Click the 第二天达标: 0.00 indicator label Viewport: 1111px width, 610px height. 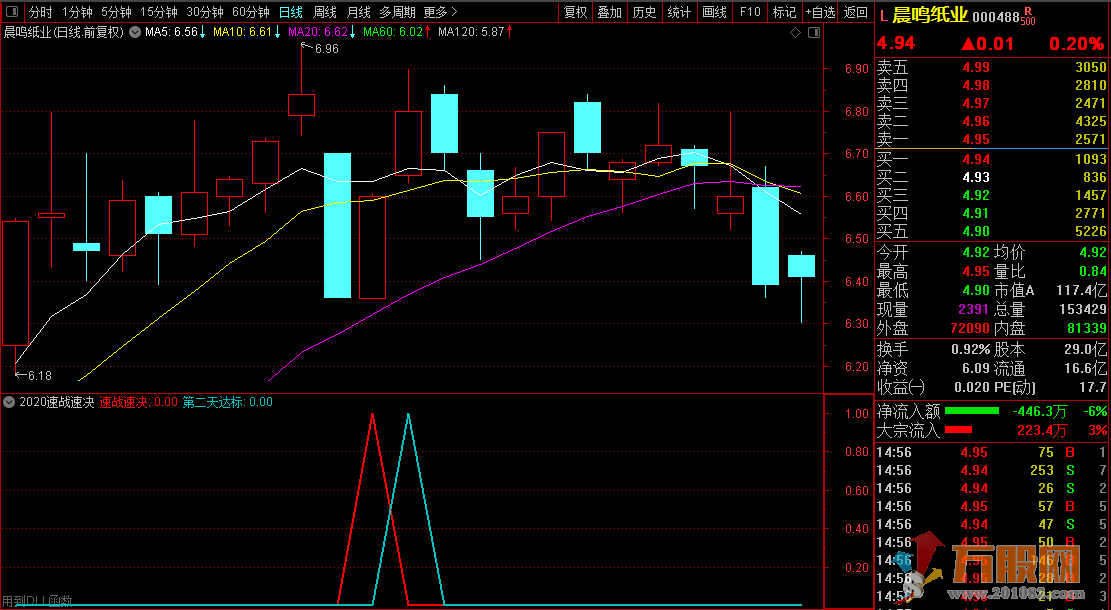pyautogui.click(x=227, y=402)
